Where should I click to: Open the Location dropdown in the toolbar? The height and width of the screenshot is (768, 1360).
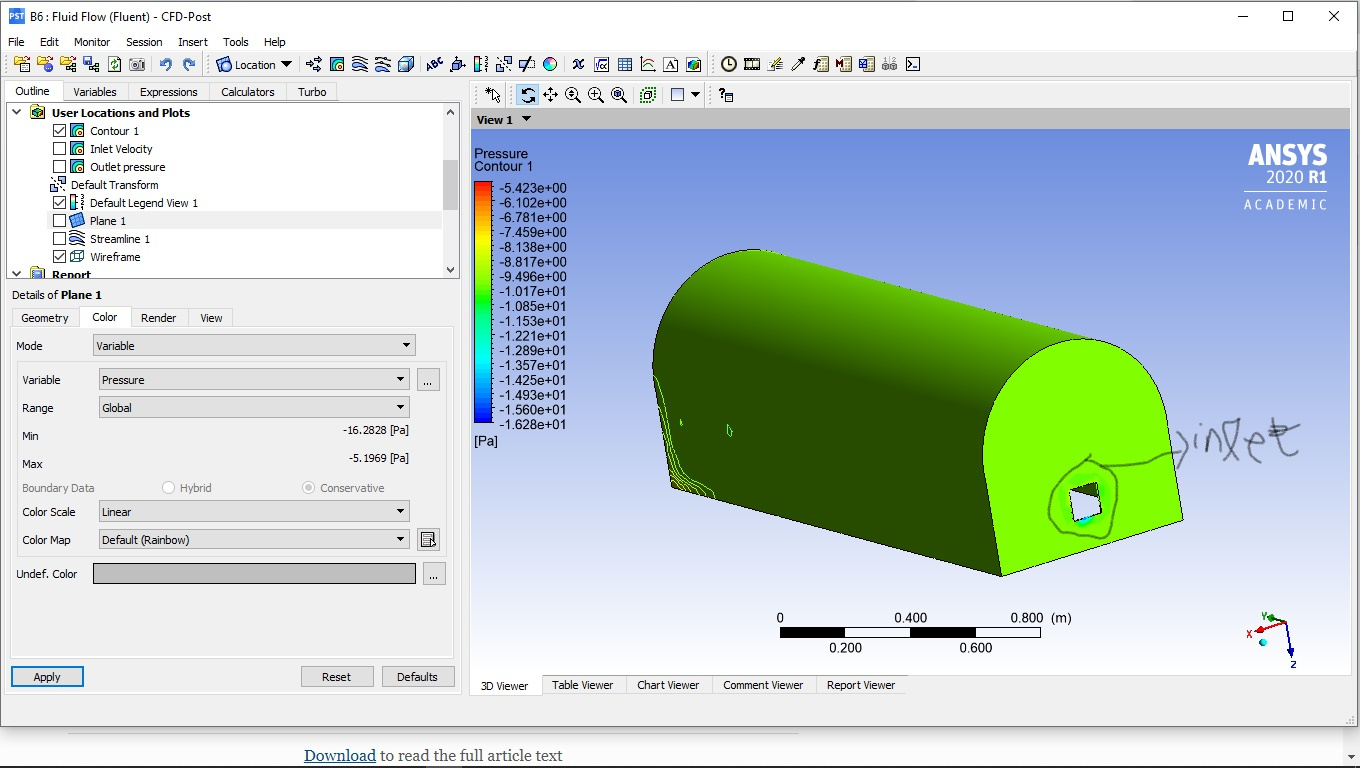(x=254, y=65)
